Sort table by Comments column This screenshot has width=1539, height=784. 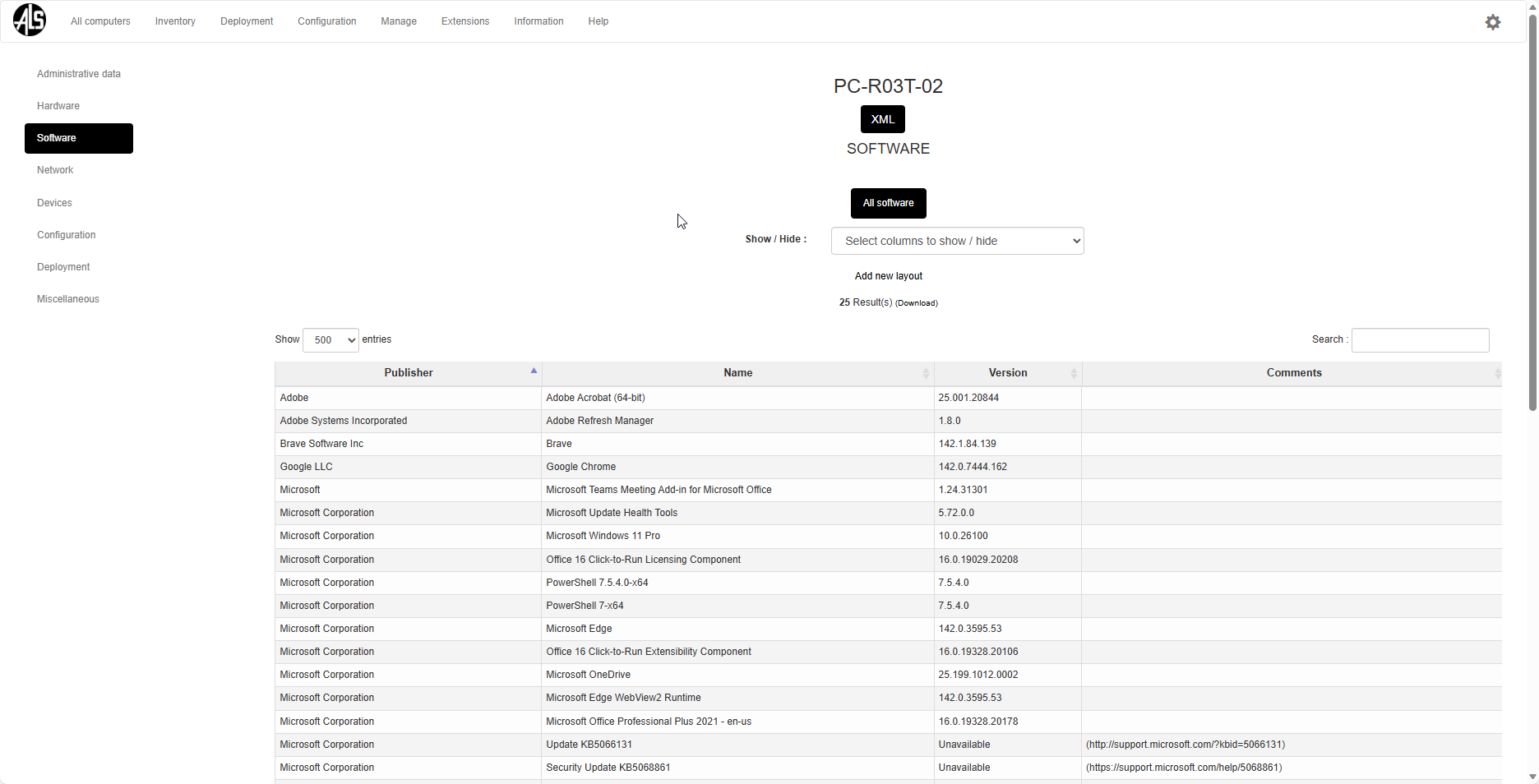pos(1293,373)
